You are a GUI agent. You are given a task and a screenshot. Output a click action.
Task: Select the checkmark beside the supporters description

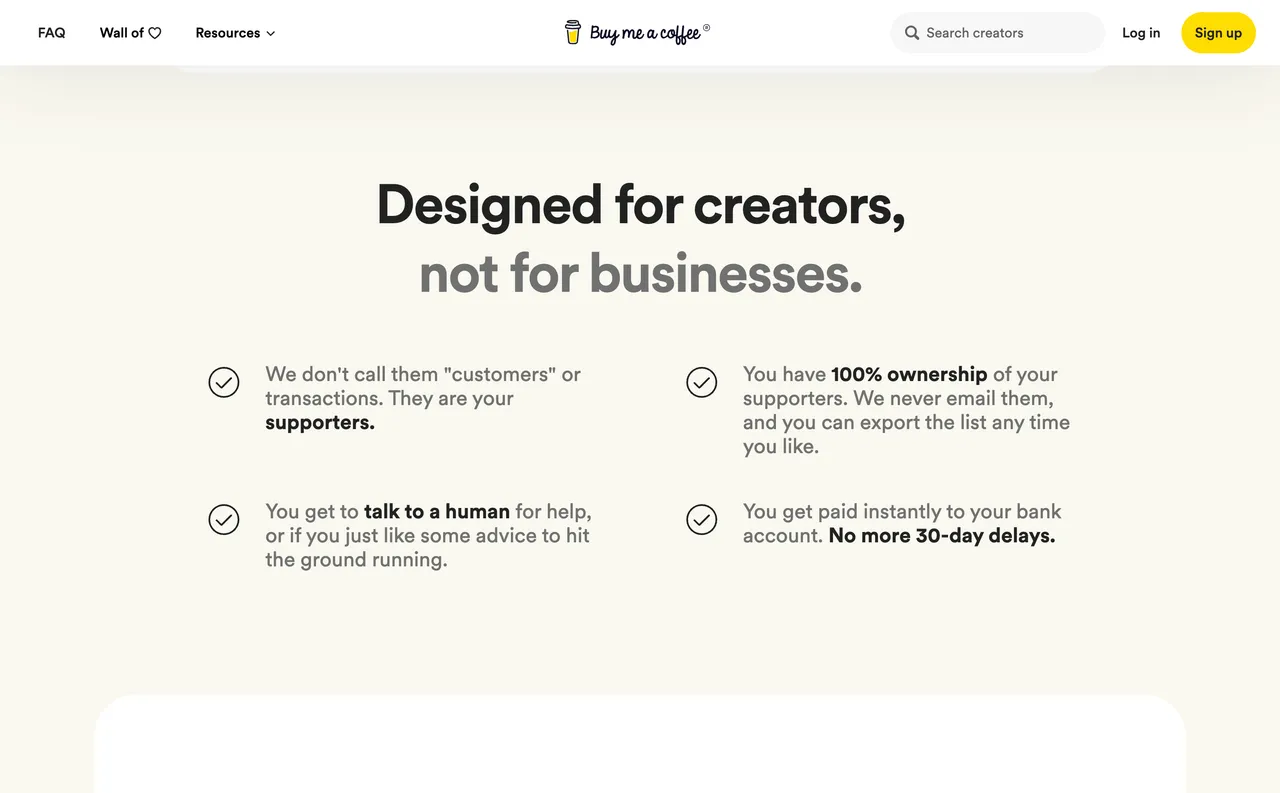(224, 382)
